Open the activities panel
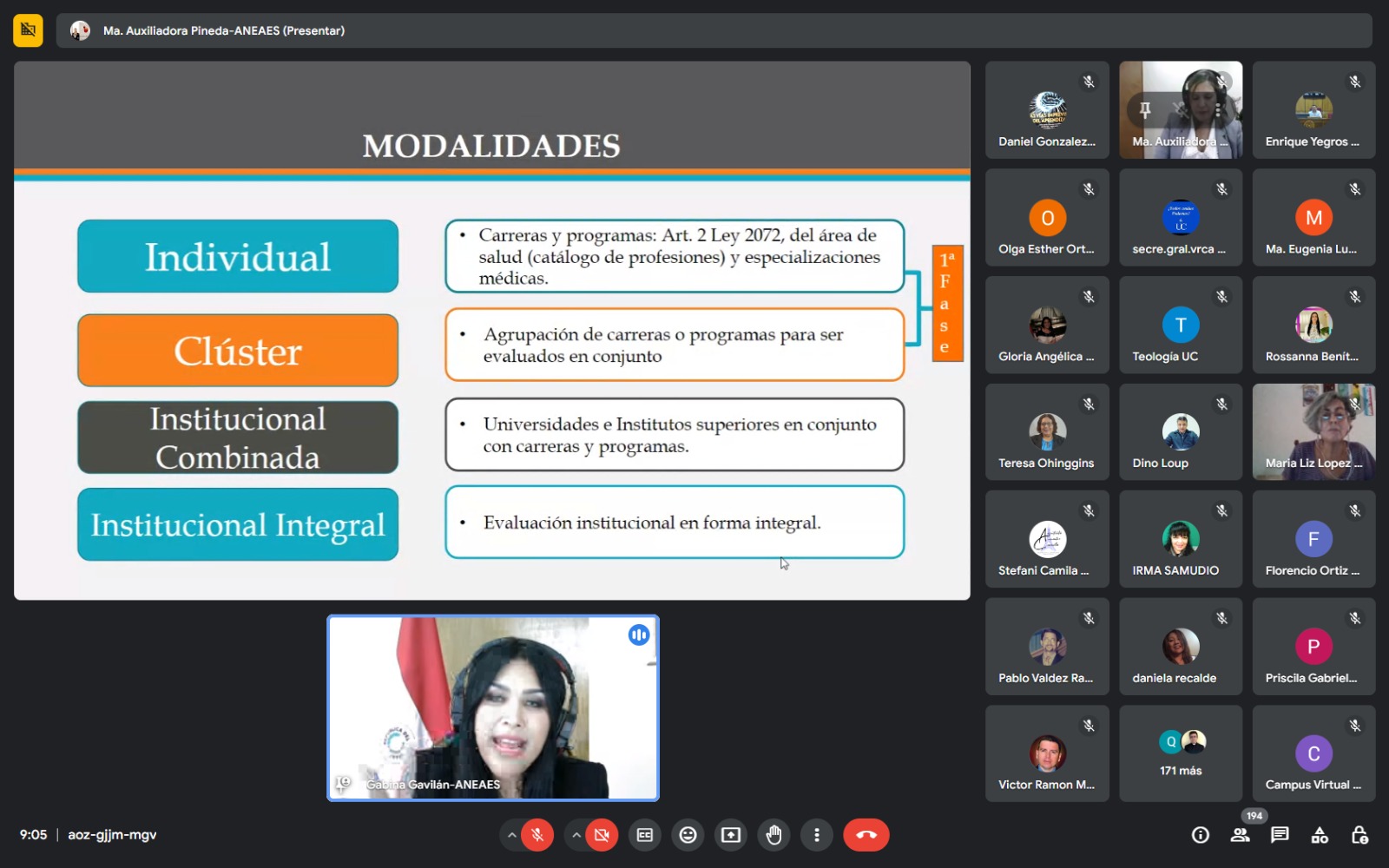 (1320, 835)
